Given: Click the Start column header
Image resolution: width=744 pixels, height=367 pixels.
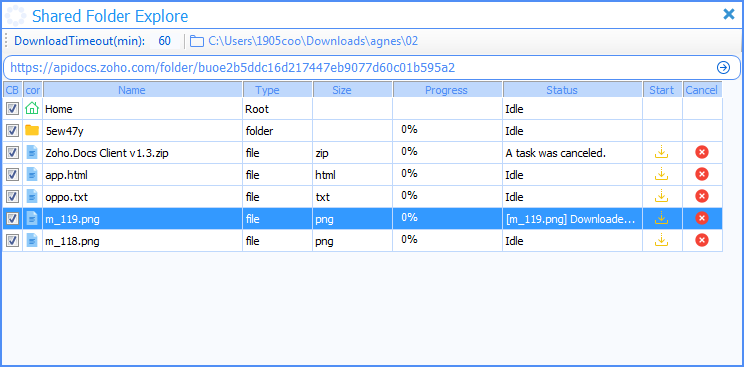Looking at the screenshot, I should point(663,90).
